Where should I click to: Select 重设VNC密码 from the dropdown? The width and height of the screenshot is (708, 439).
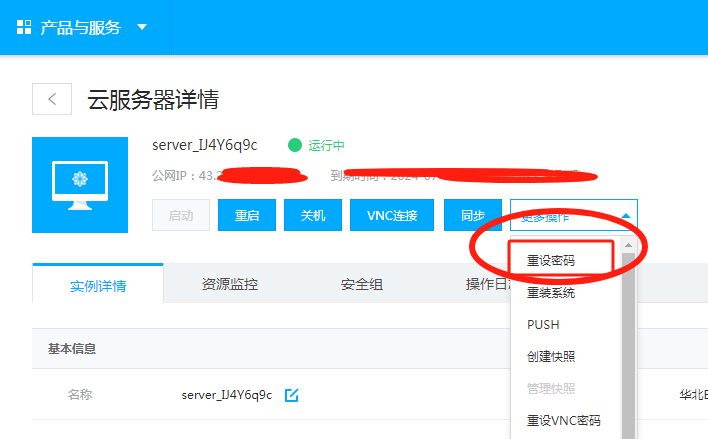coord(563,420)
